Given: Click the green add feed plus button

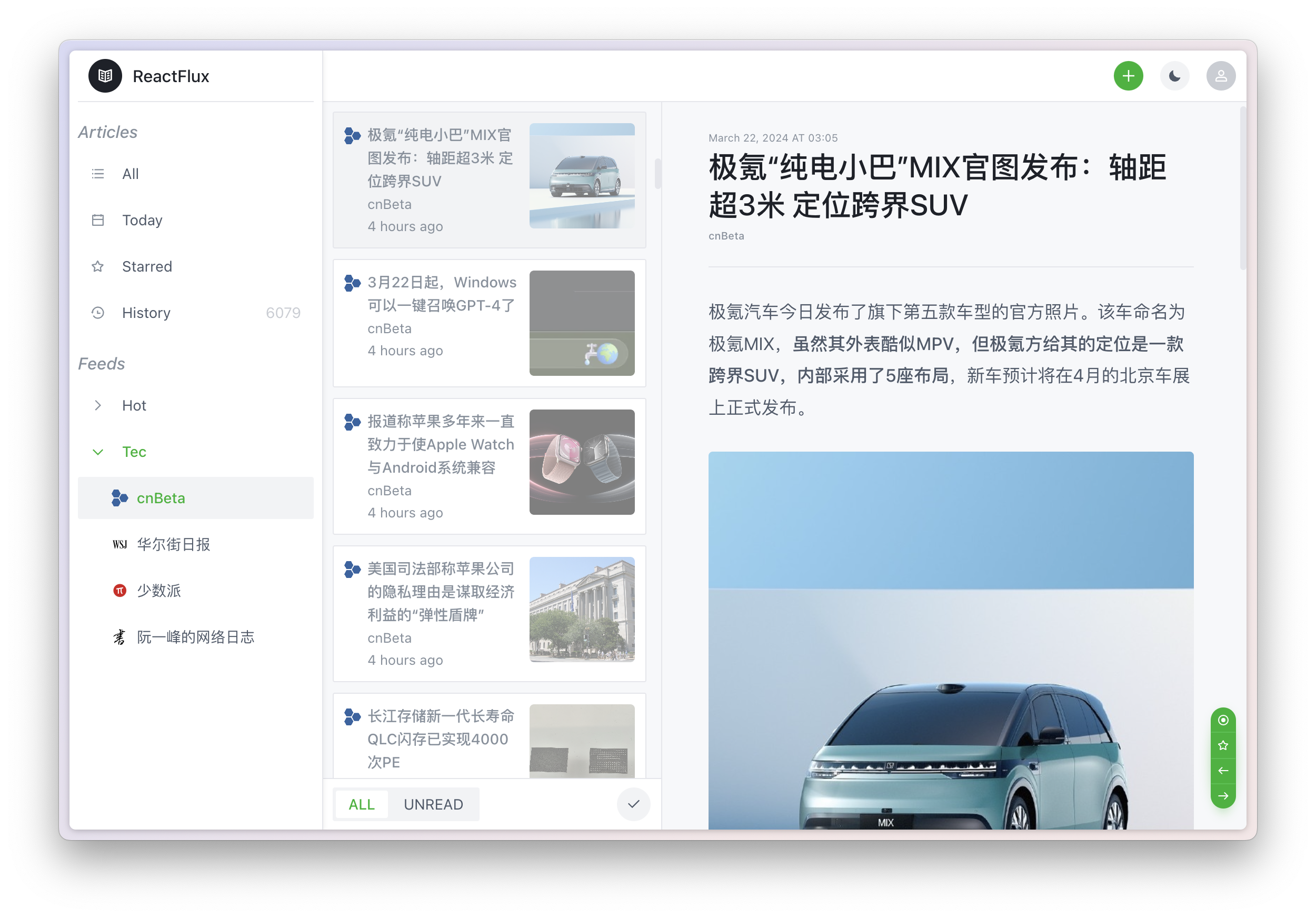Looking at the screenshot, I should 1128,76.
